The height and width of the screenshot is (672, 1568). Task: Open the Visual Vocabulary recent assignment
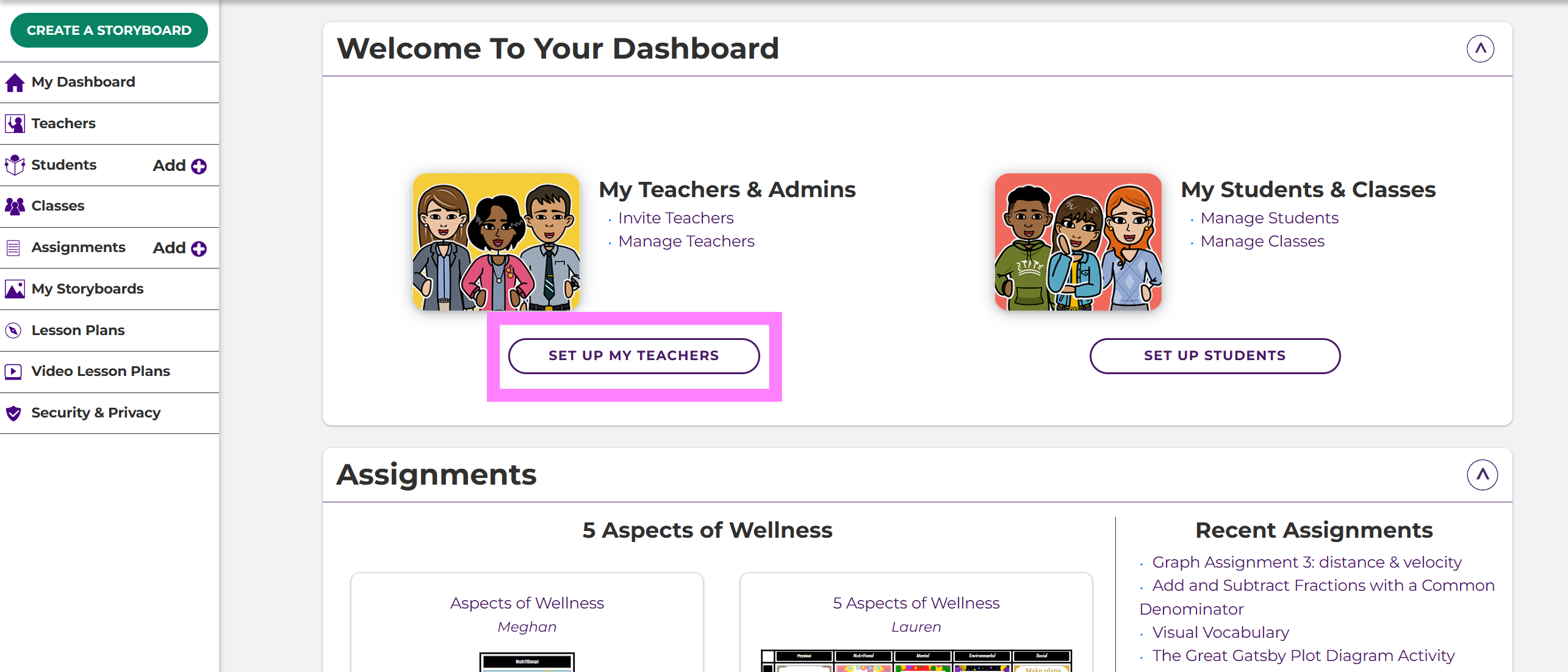click(x=1220, y=632)
